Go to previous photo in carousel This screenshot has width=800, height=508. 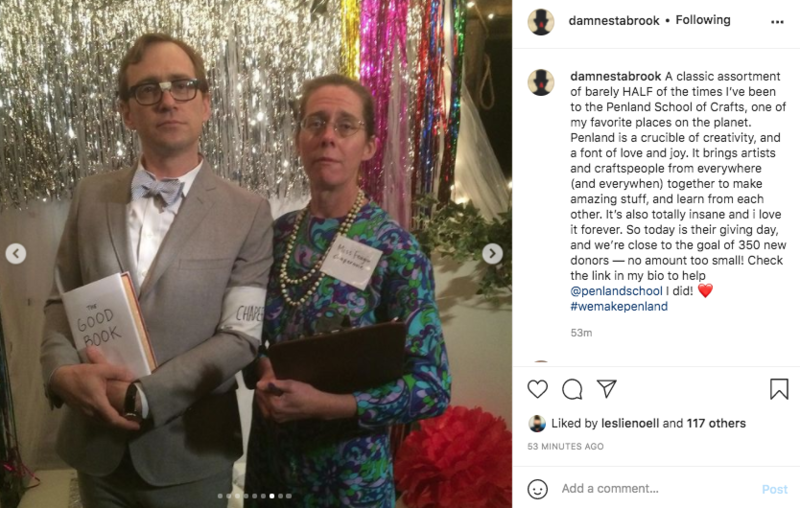coord(16,253)
